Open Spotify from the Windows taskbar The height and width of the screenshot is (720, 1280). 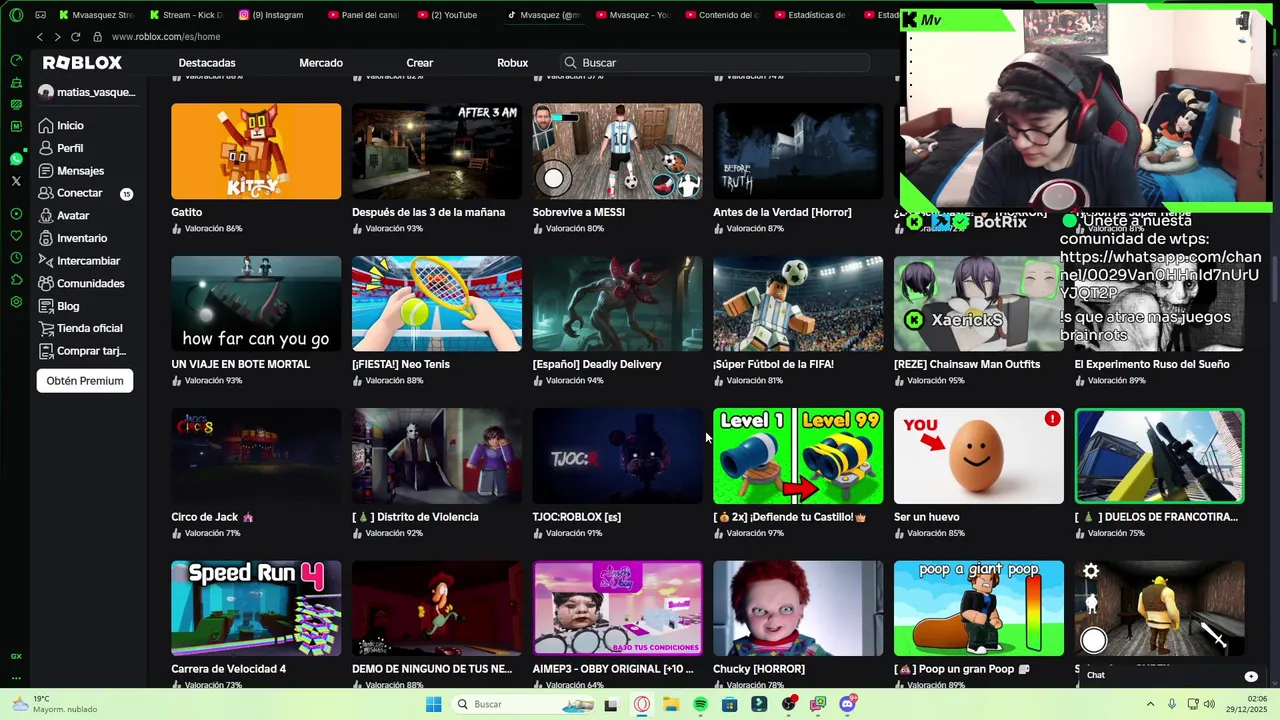click(700, 704)
